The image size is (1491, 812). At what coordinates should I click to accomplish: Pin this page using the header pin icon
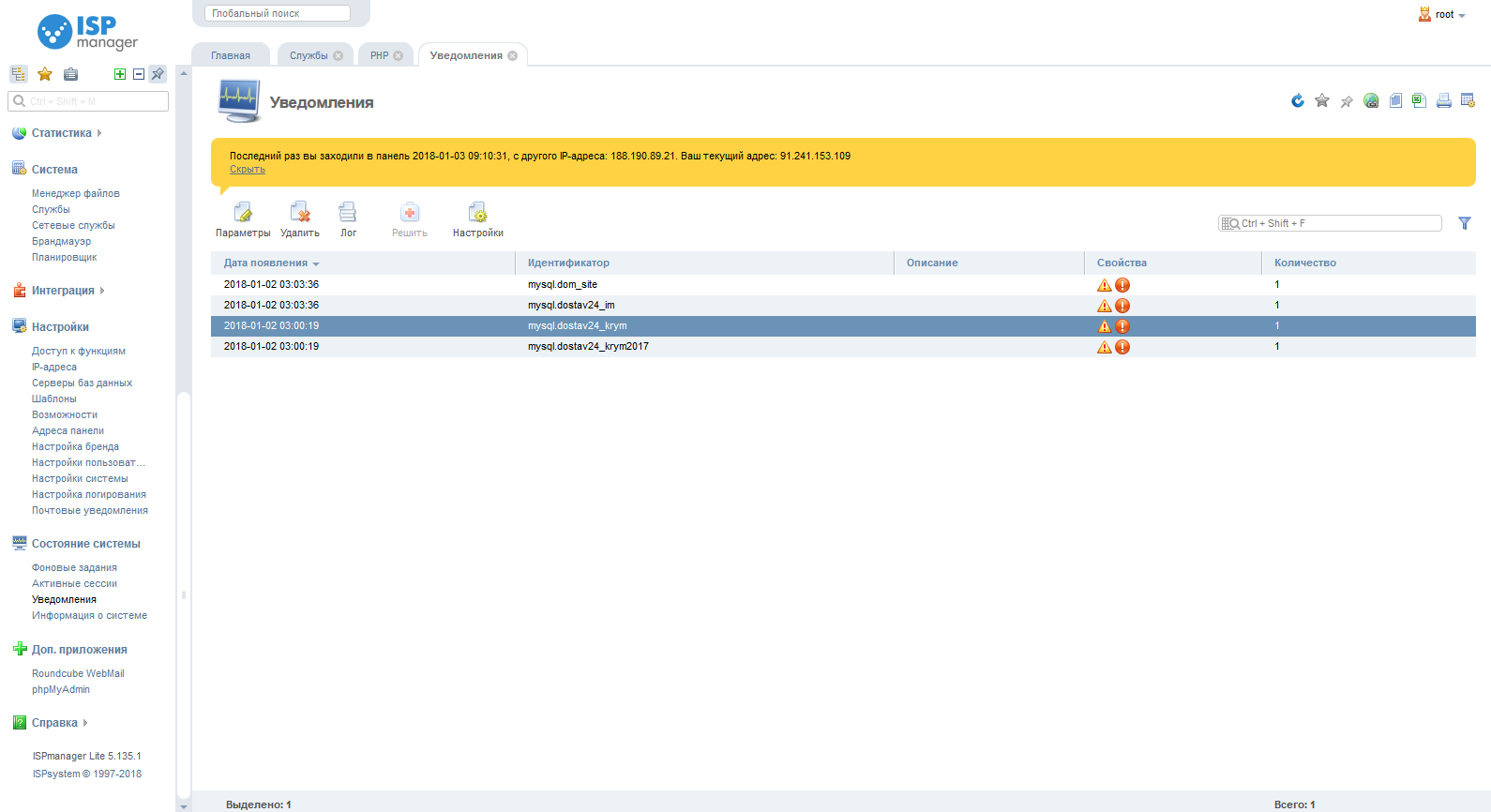(1347, 101)
